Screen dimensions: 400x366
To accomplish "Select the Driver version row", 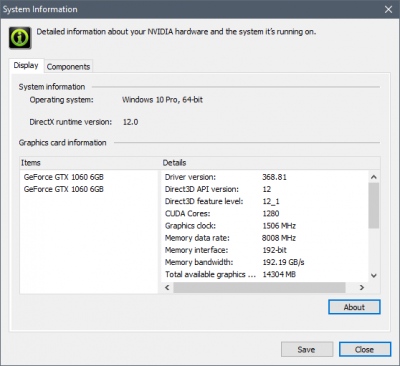I will [265, 177].
